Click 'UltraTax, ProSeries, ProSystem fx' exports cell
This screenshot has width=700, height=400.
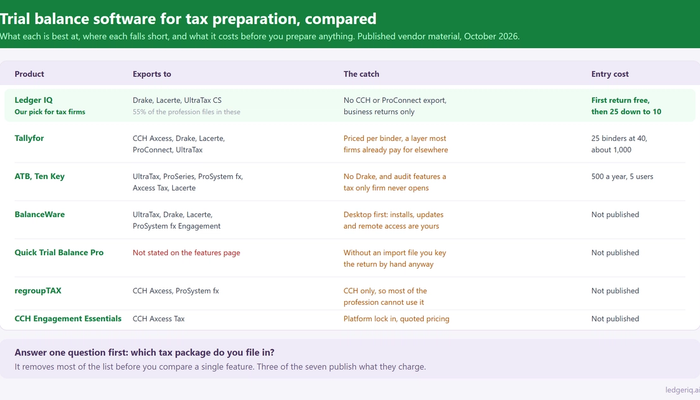click(x=188, y=182)
